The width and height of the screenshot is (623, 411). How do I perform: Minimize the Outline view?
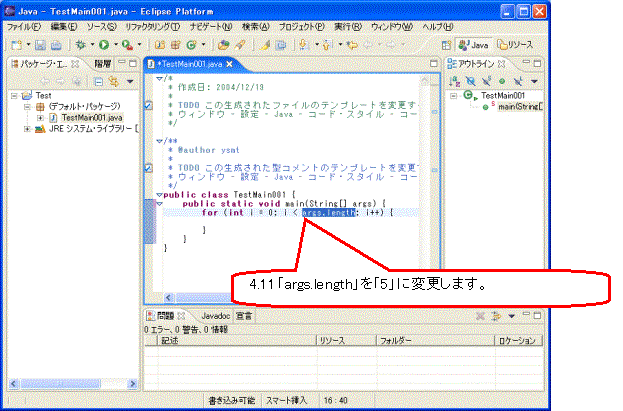(526, 63)
